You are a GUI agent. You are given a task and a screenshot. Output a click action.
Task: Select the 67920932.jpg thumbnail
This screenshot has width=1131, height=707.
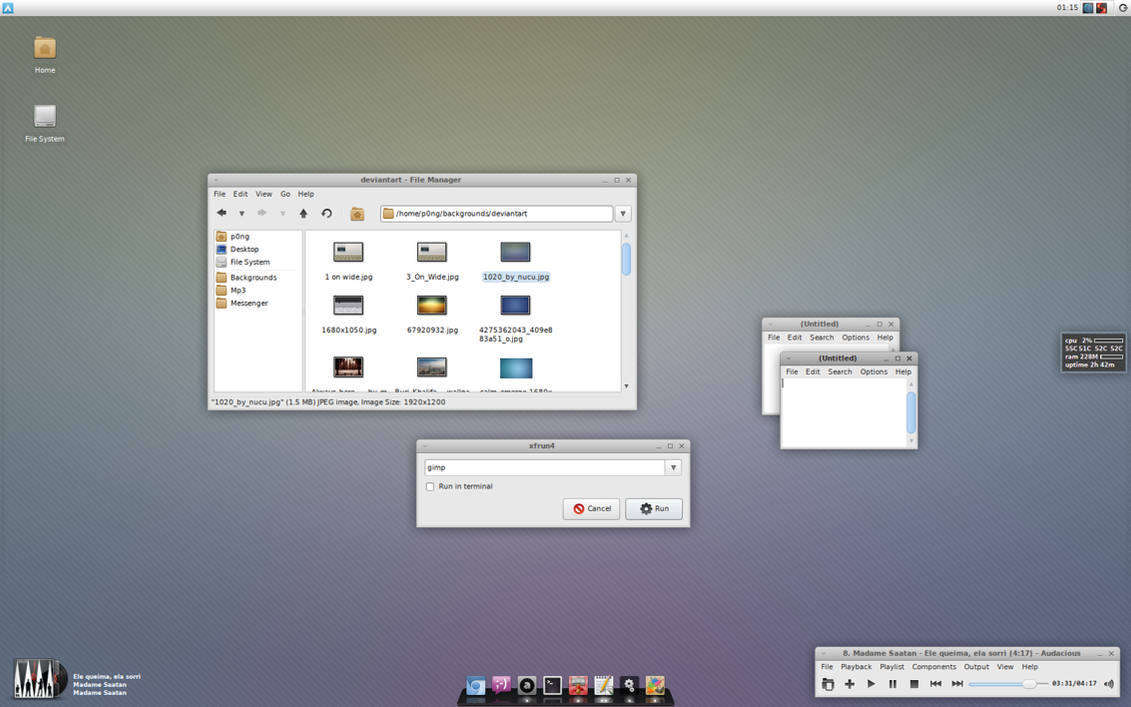click(x=432, y=306)
